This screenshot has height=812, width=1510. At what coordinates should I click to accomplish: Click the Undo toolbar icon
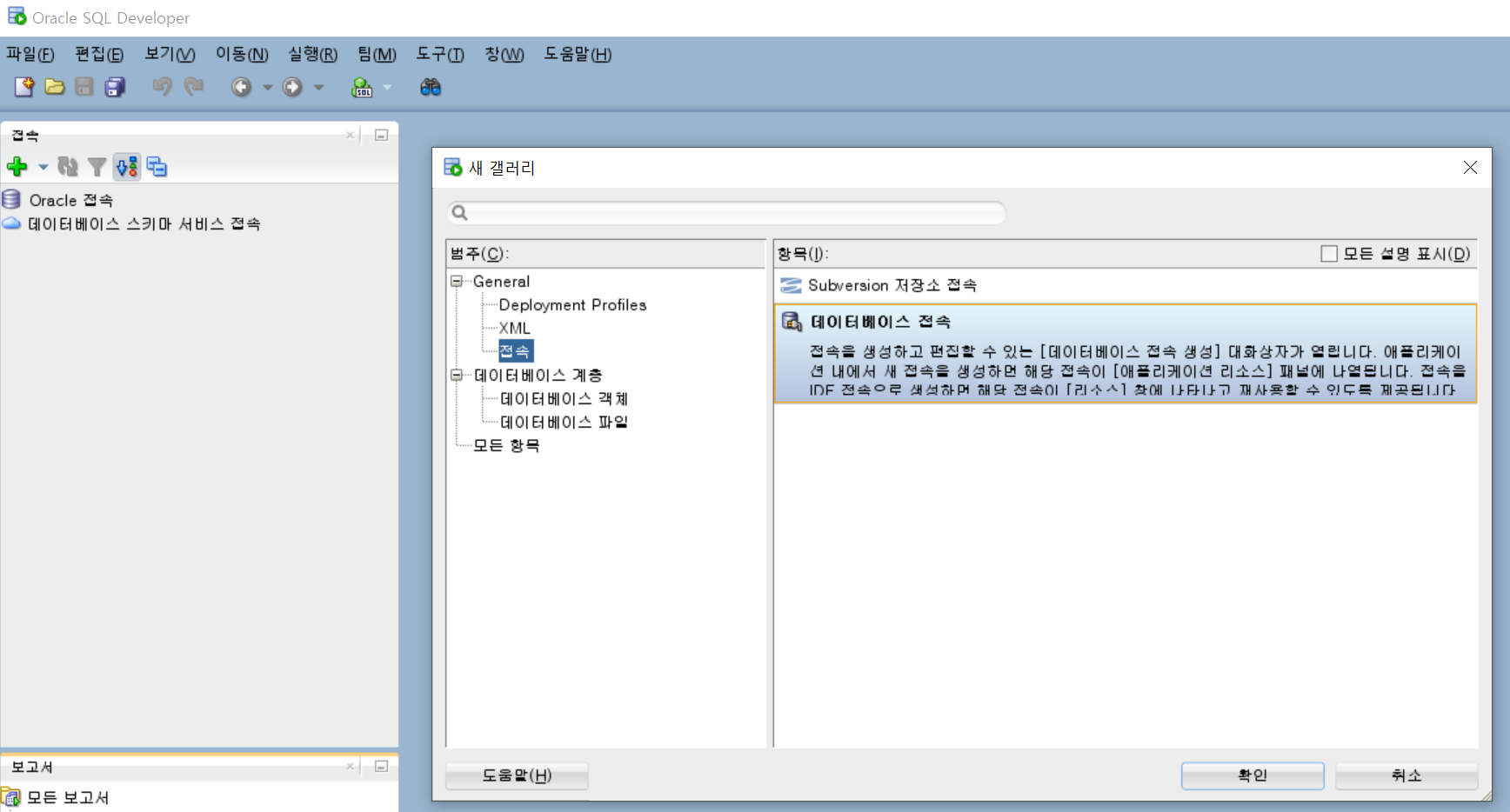click(162, 87)
